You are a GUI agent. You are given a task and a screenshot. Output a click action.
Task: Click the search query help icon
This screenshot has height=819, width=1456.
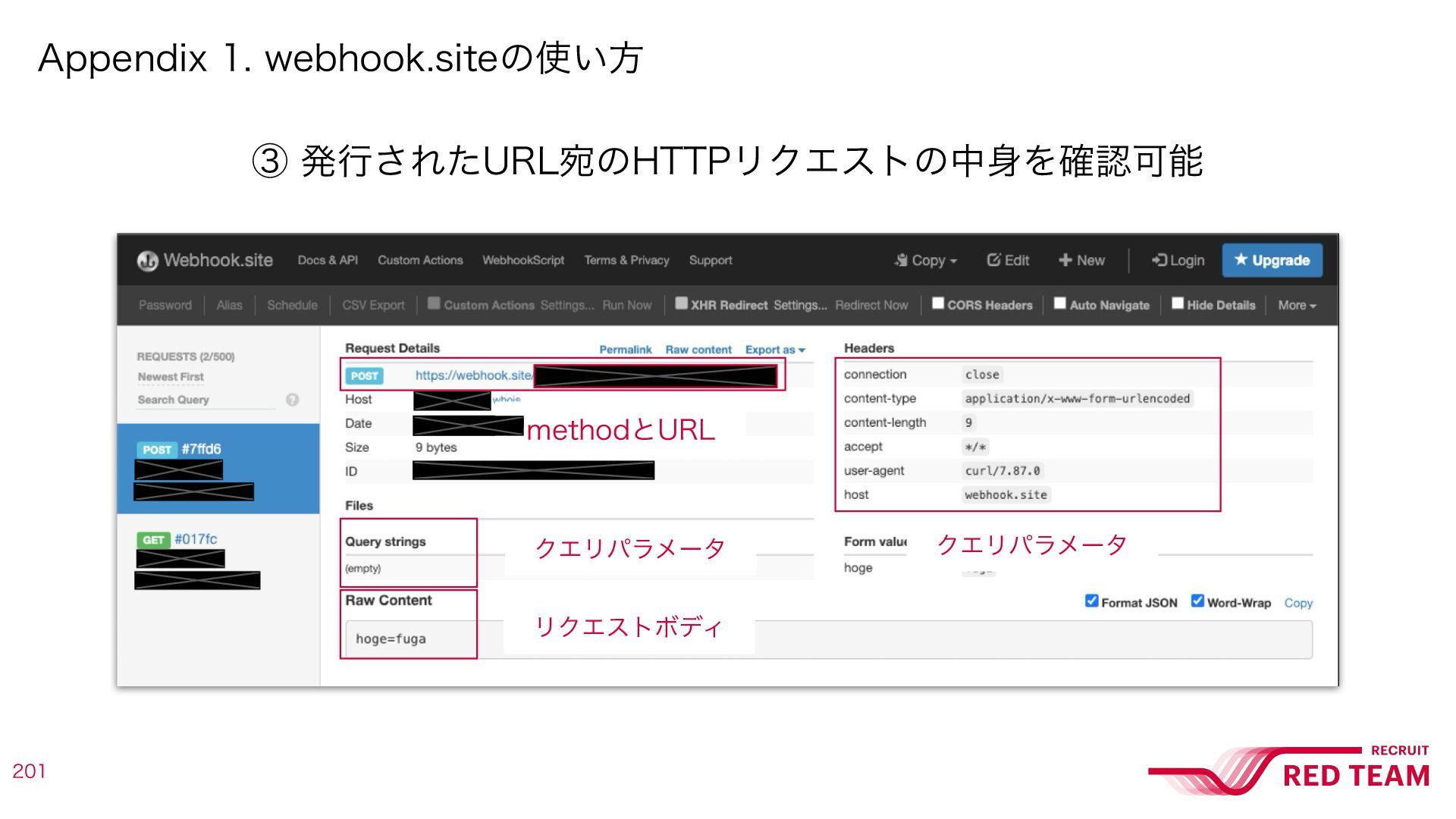pos(292,400)
